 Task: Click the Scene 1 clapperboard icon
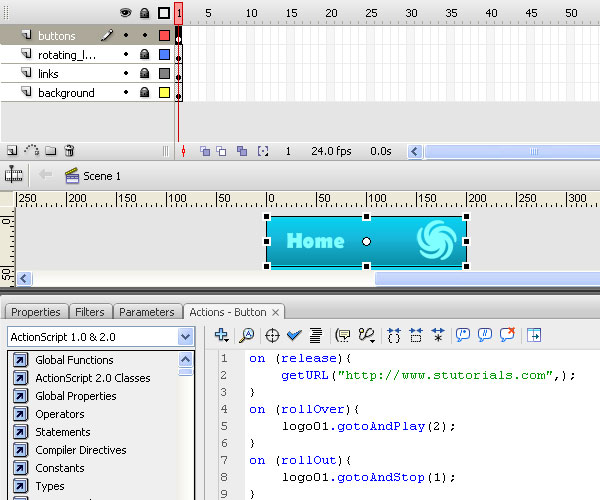[72, 175]
